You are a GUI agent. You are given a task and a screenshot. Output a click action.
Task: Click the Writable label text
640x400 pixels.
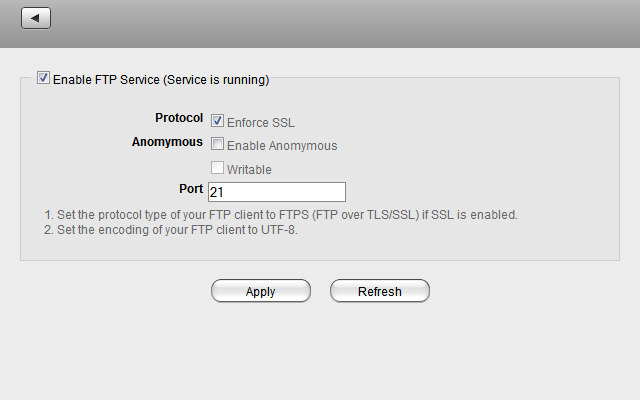tap(249, 170)
